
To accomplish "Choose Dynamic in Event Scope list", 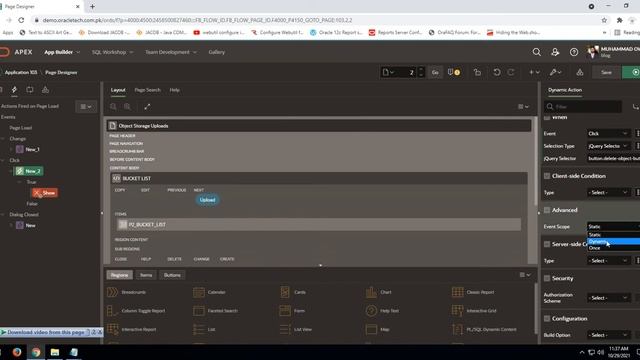I will pyautogui.click(x=613, y=241).
